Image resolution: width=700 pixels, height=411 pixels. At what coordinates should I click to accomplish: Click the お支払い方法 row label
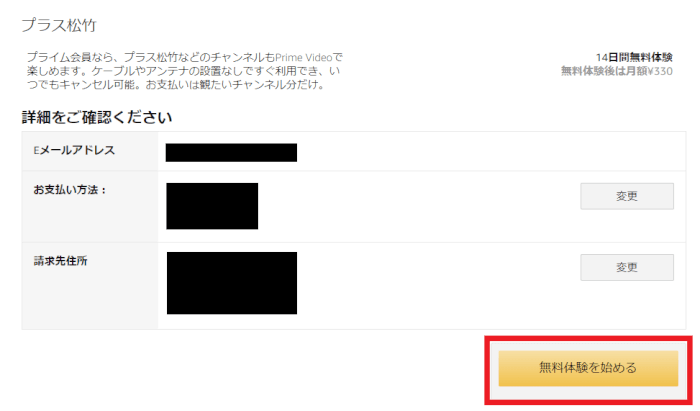click(70, 190)
